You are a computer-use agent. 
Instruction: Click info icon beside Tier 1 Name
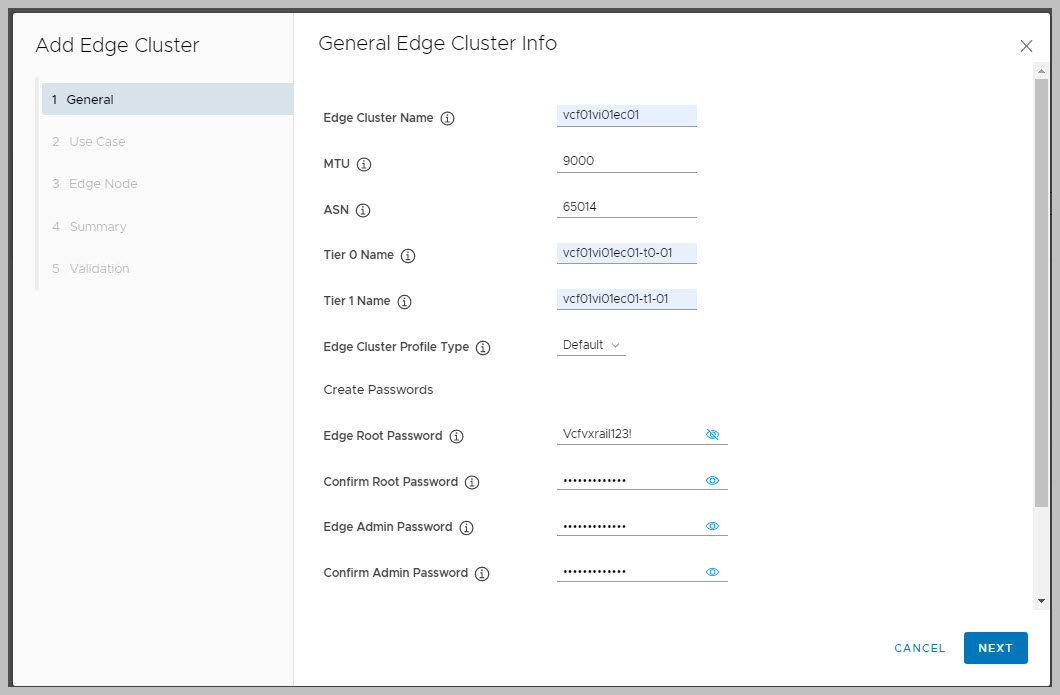pyautogui.click(x=405, y=302)
